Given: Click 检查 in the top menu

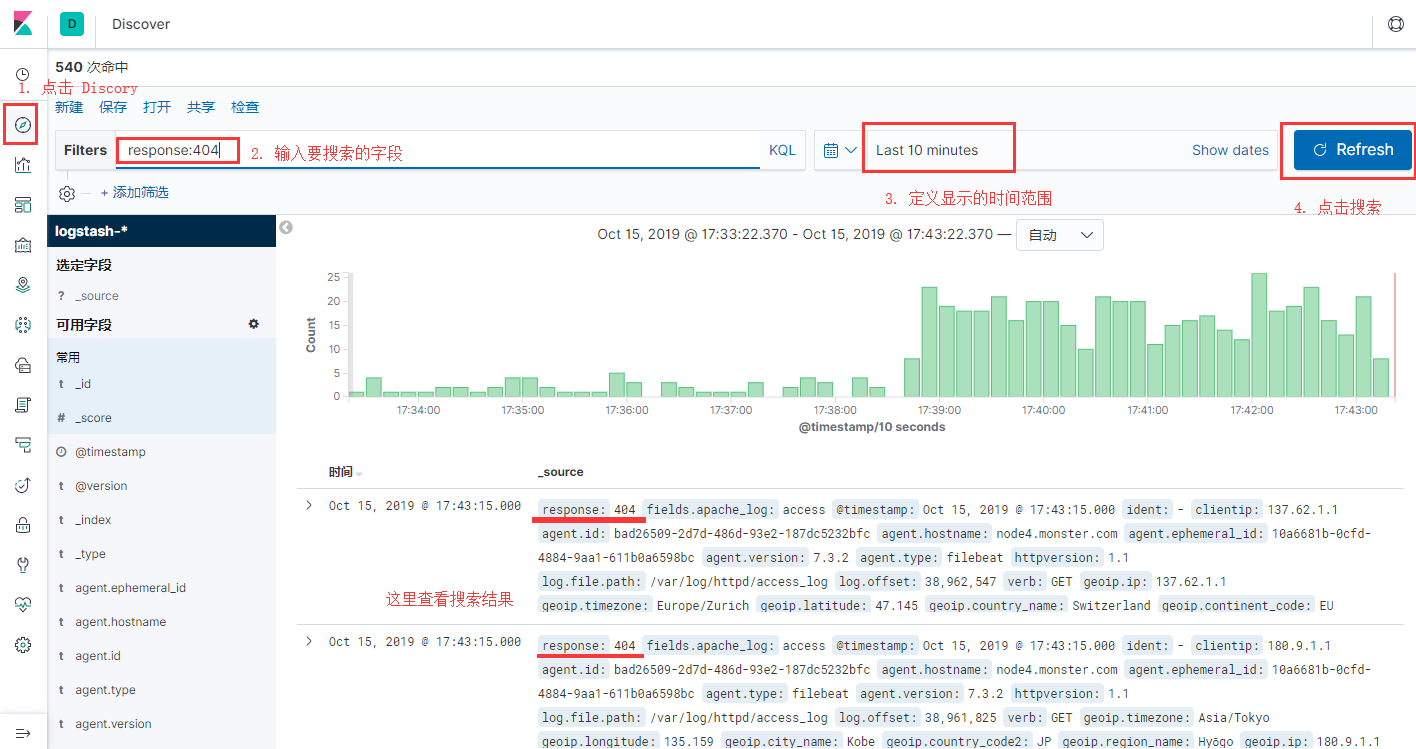Looking at the screenshot, I should (245, 107).
